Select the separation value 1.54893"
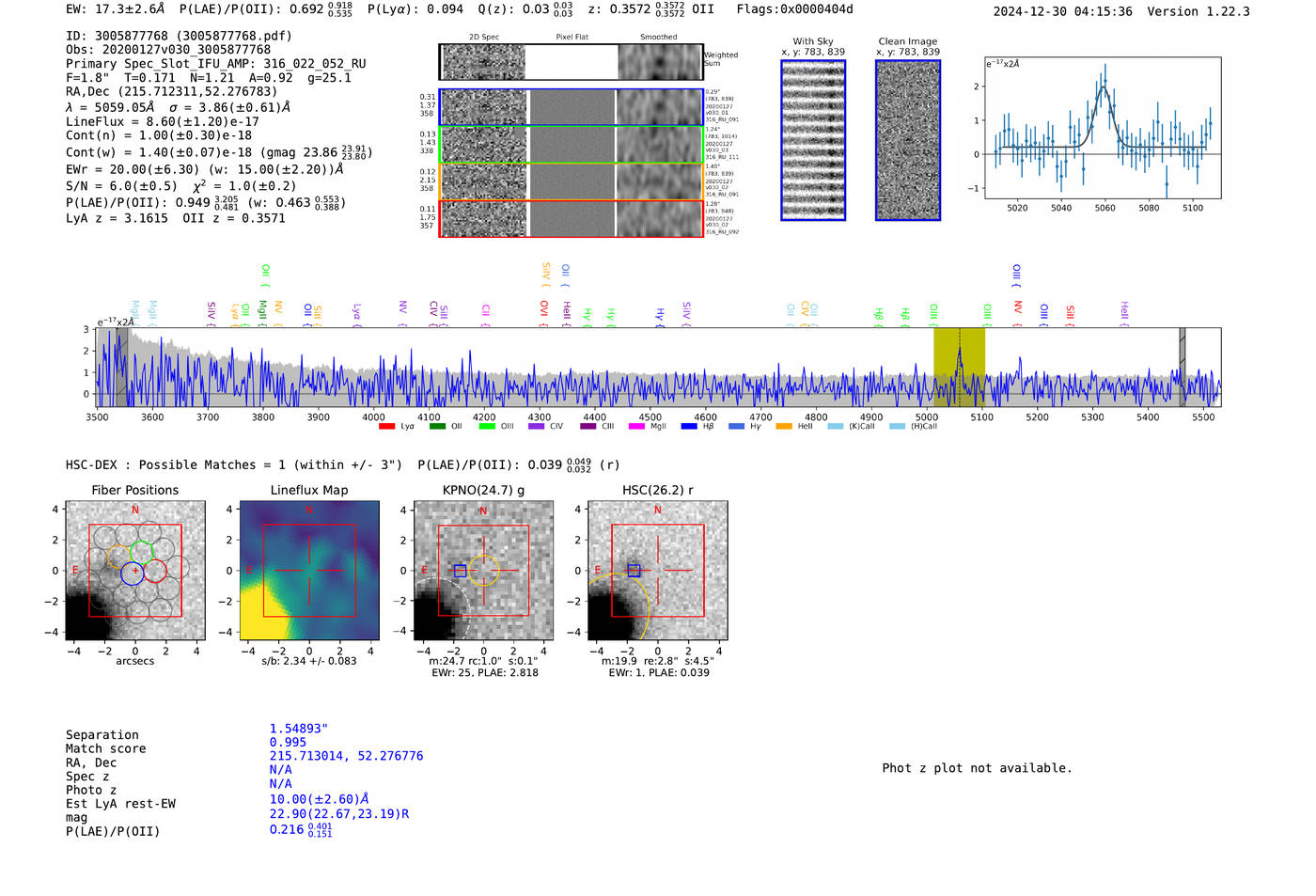 click(299, 729)
